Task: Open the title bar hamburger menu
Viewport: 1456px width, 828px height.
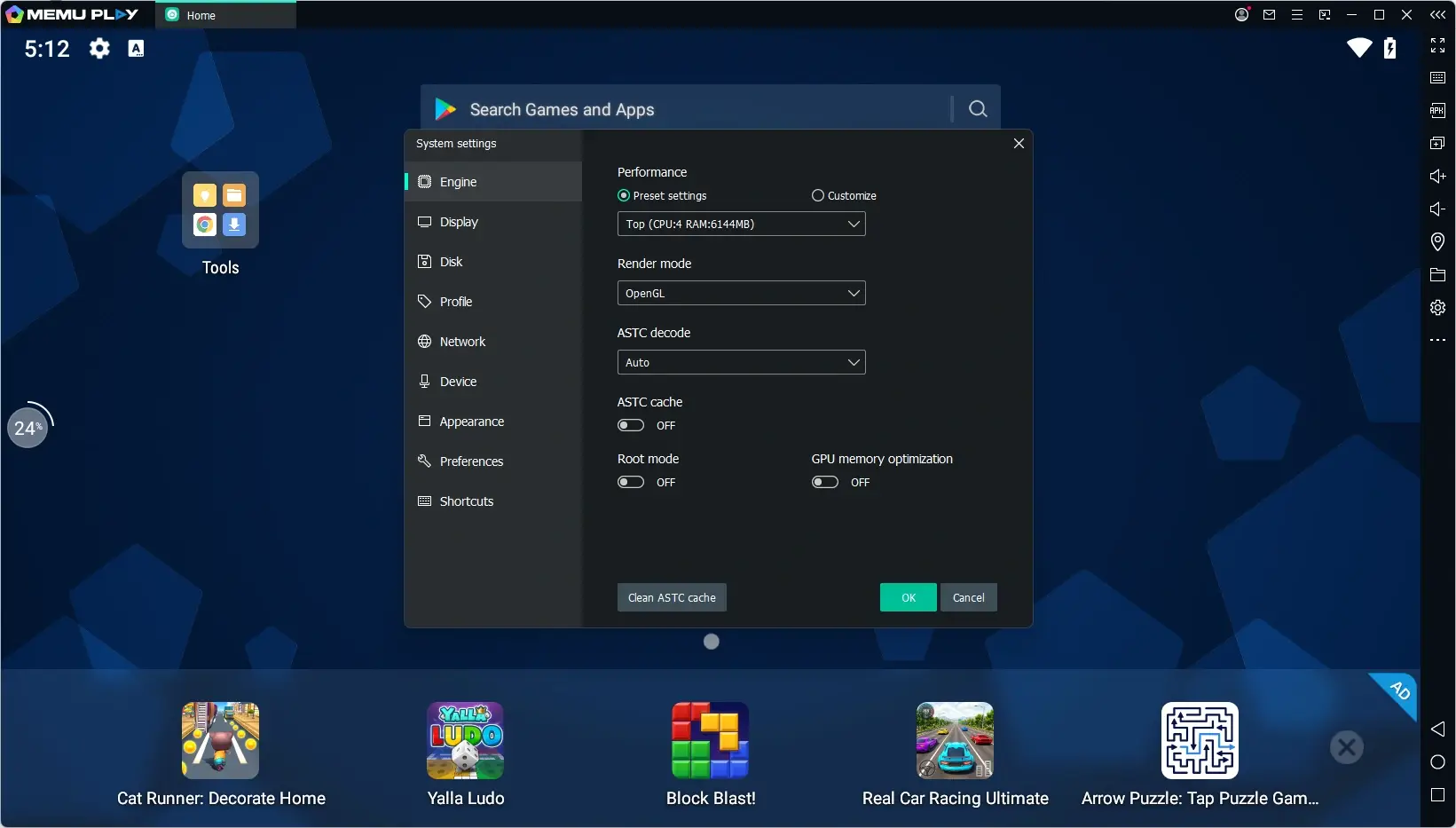Action: [x=1296, y=14]
